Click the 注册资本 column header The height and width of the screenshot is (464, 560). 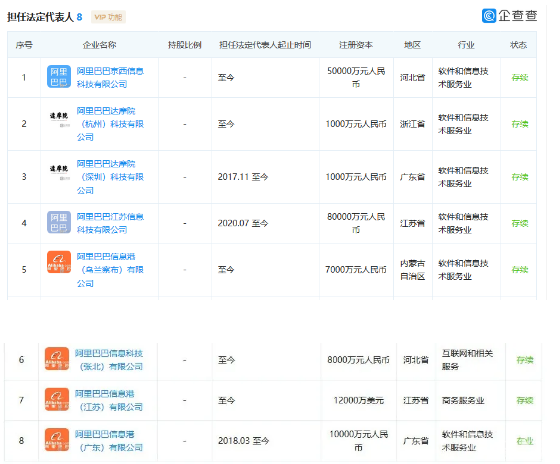pyautogui.click(x=356, y=45)
